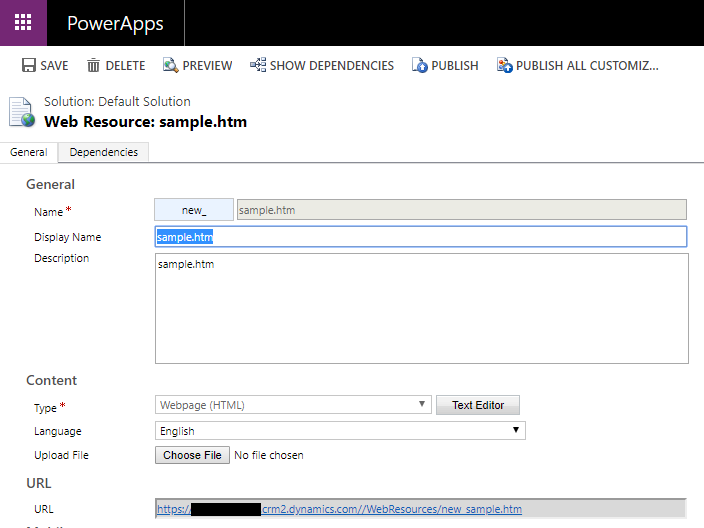This screenshot has width=704, height=528.
Task: Click the Preview magnifier icon
Action: pos(171,65)
